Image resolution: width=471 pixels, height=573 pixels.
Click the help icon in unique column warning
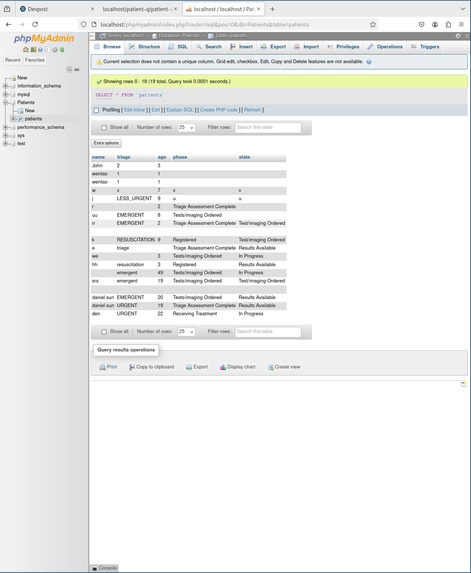pyautogui.click(x=369, y=62)
